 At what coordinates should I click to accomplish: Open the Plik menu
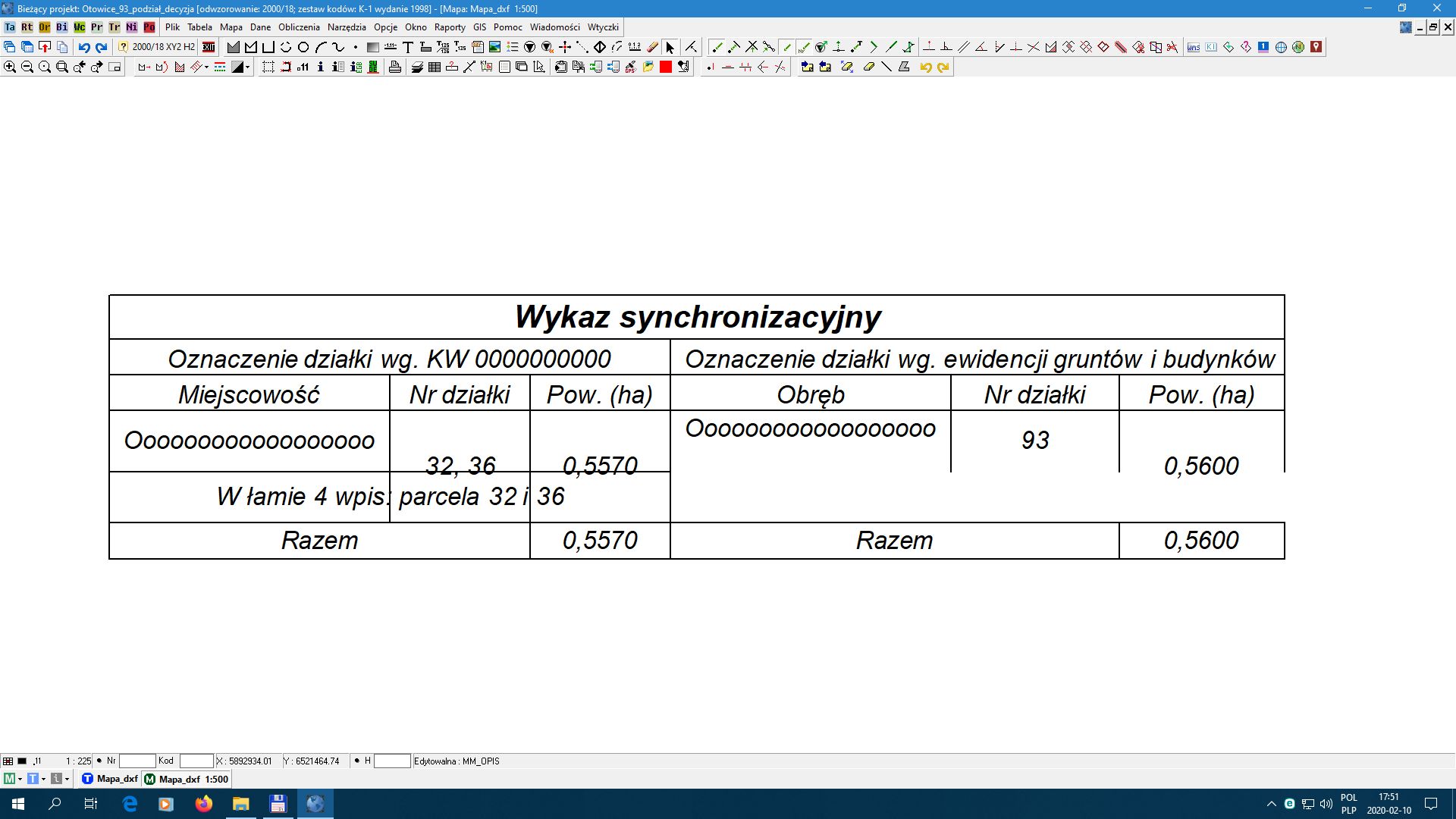click(173, 27)
